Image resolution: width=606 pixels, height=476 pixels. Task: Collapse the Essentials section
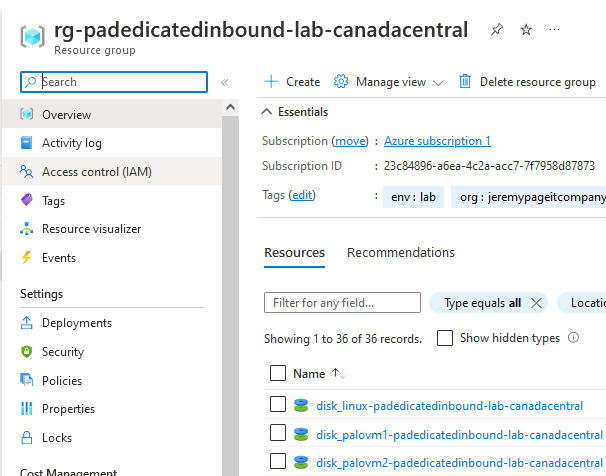pyautogui.click(x=267, y=112)
